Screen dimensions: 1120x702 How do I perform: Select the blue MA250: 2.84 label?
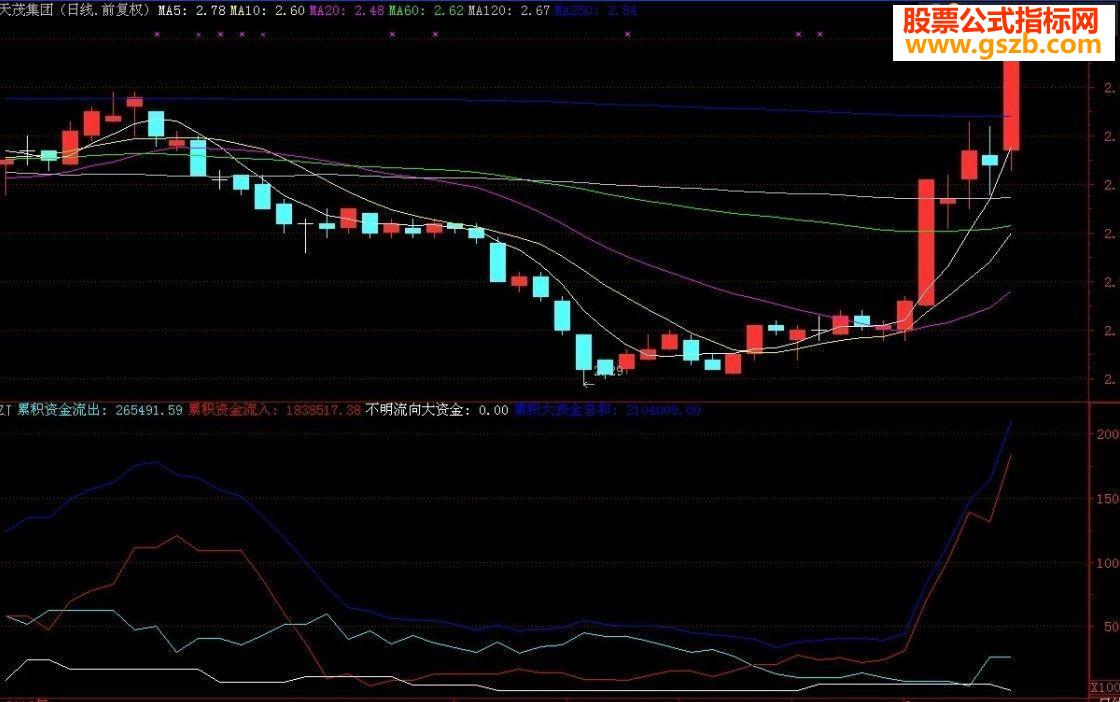[596, 11]
